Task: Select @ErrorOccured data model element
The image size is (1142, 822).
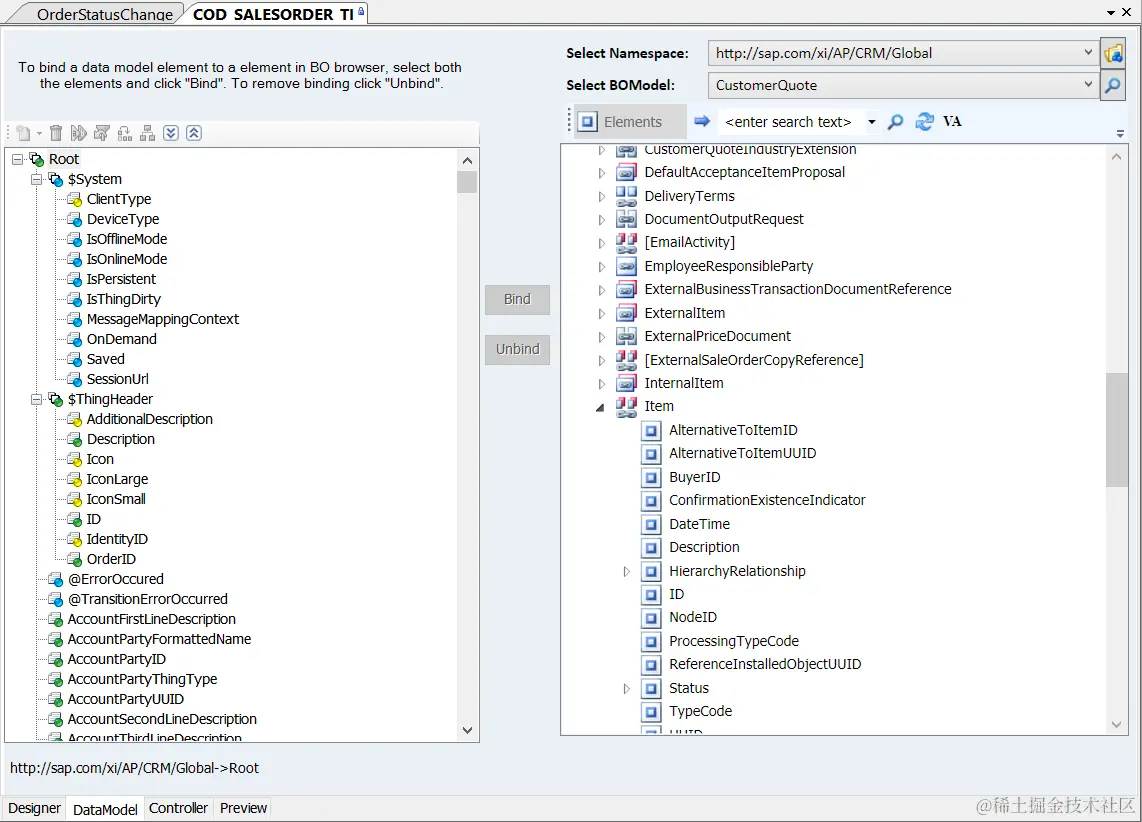Action: pos(116,580)
